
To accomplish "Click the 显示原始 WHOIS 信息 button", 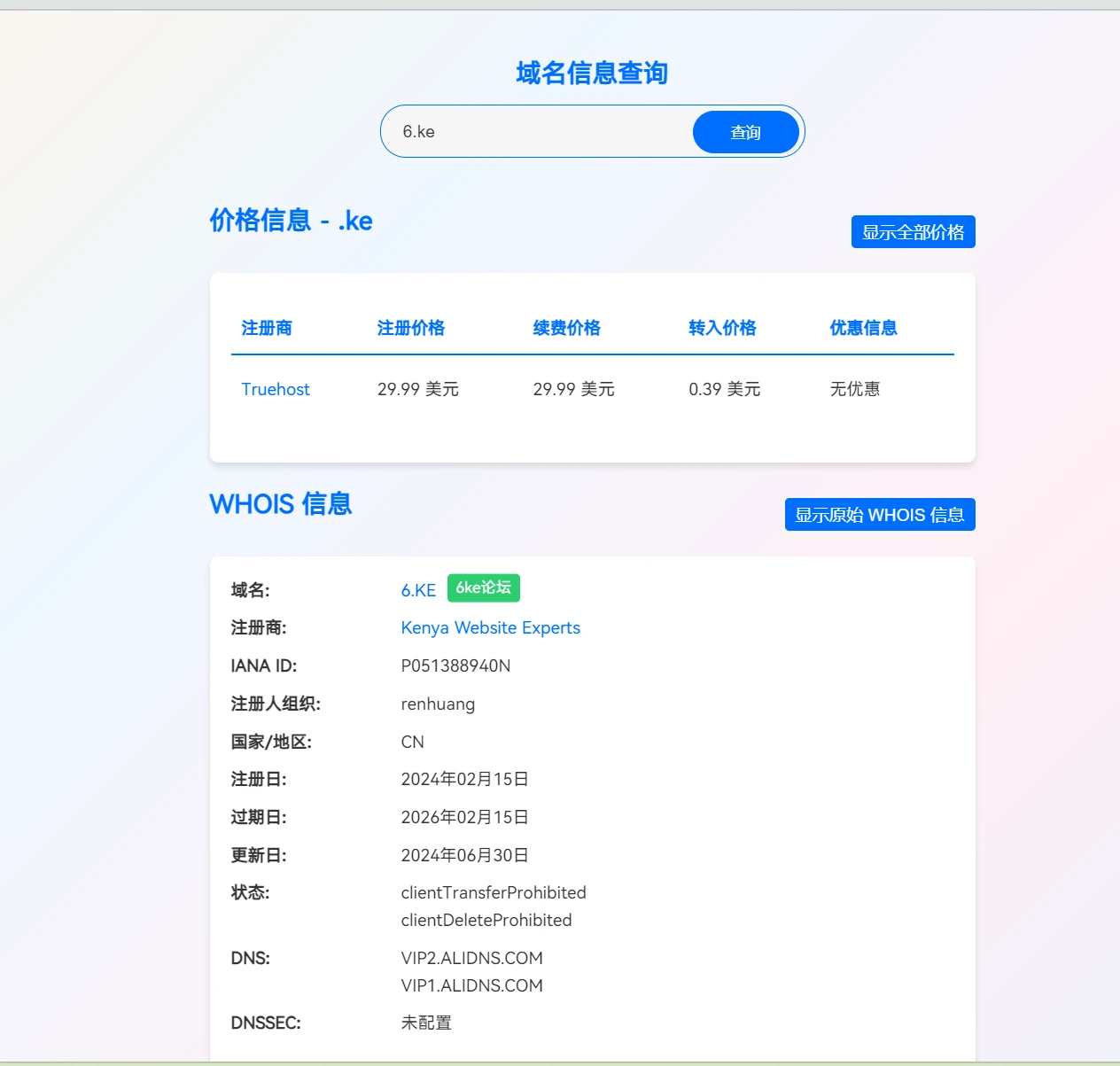I will tap(879, 515).
